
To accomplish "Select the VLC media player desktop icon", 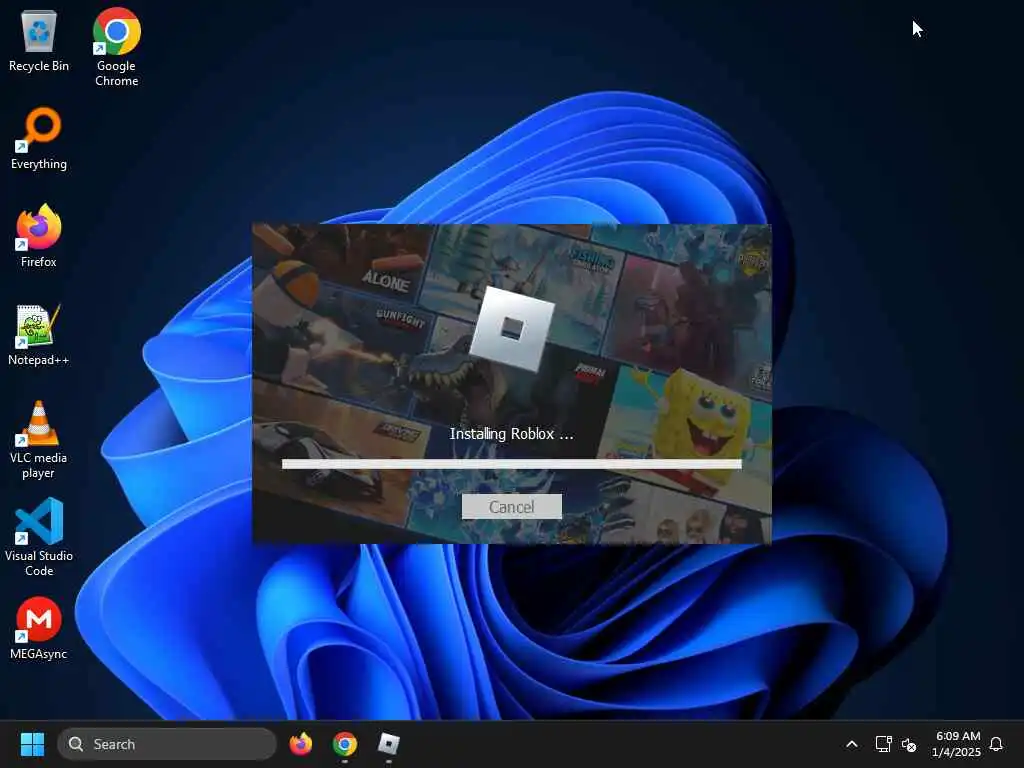I will pos(39,440).
